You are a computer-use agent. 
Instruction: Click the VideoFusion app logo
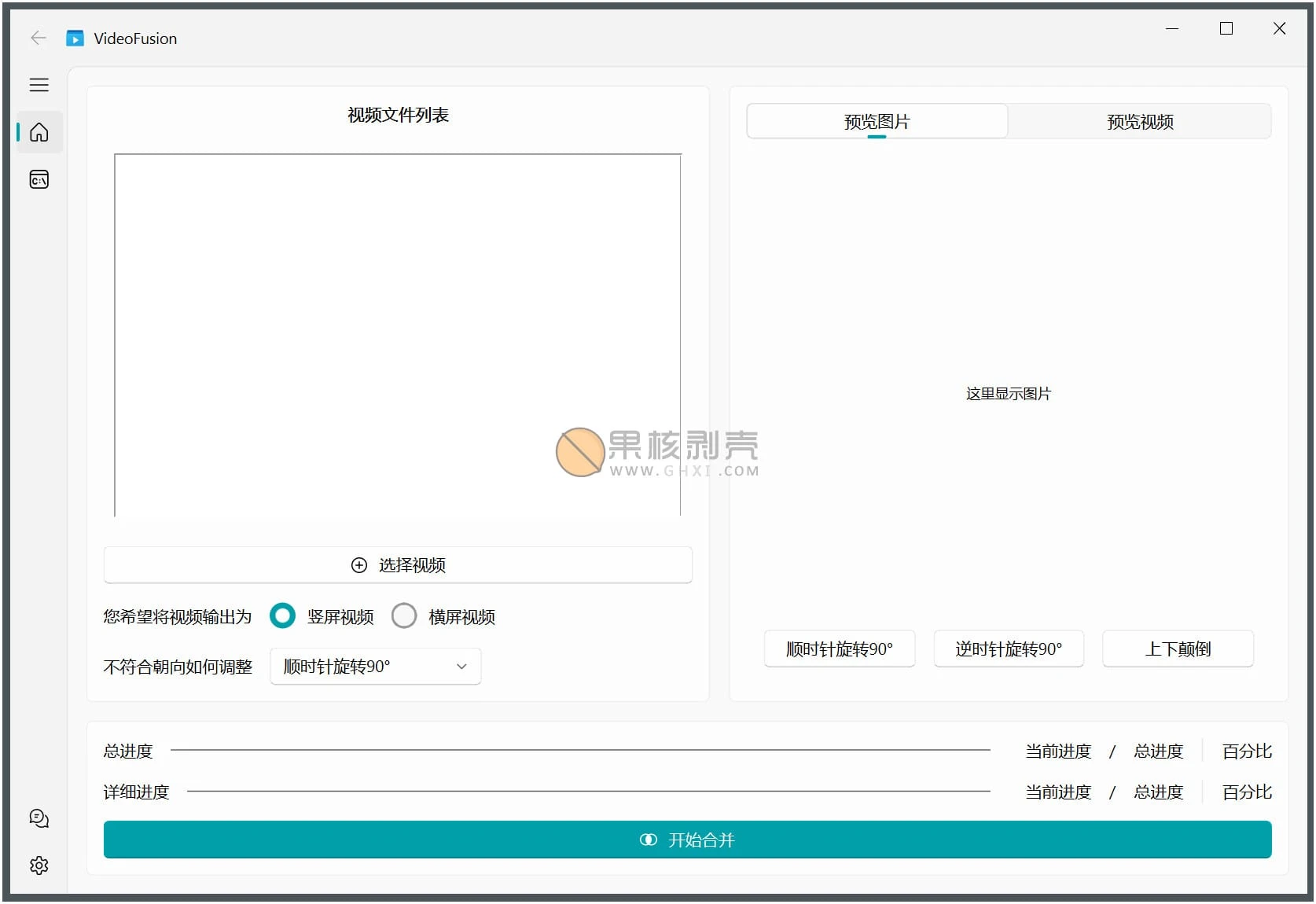[x=75, y=38]
